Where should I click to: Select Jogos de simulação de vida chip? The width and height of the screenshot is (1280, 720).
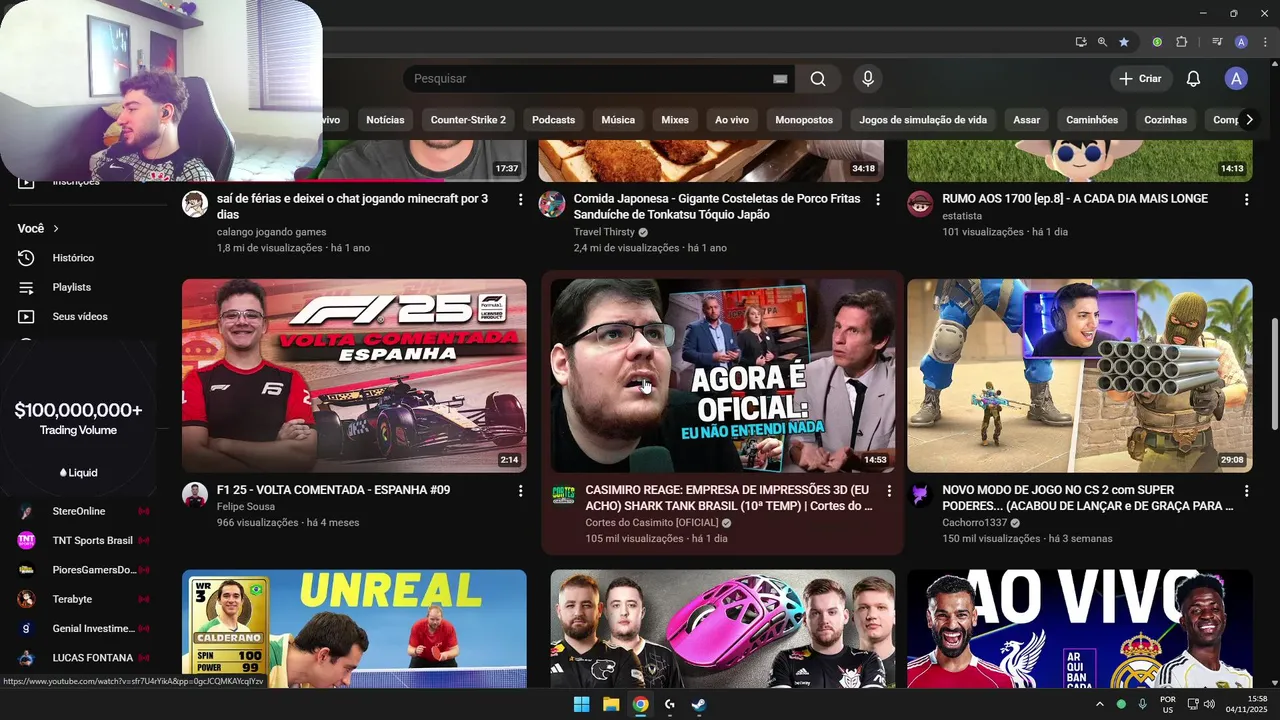point(923,120)
